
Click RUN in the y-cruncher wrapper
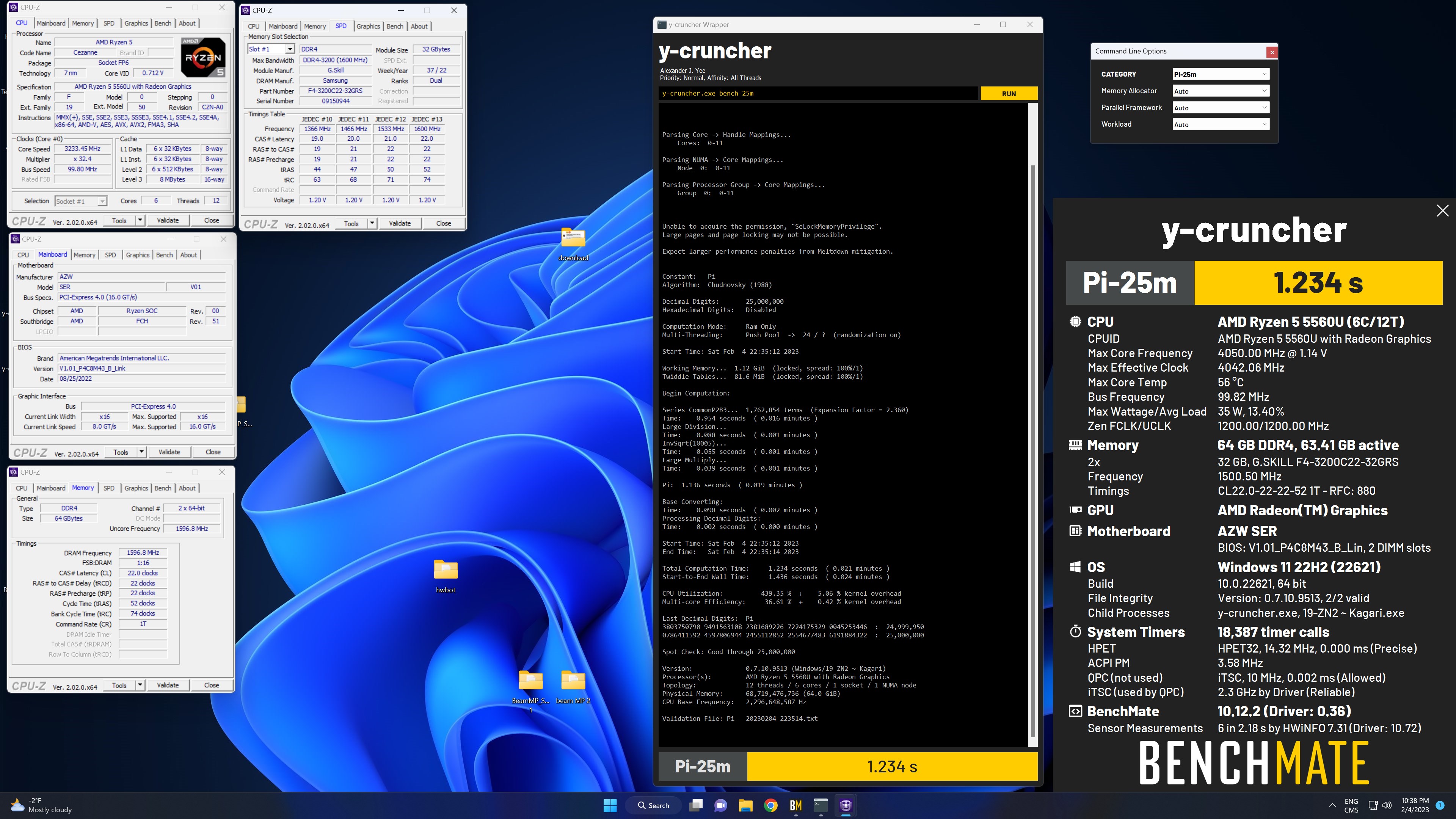coord(1009,93)
